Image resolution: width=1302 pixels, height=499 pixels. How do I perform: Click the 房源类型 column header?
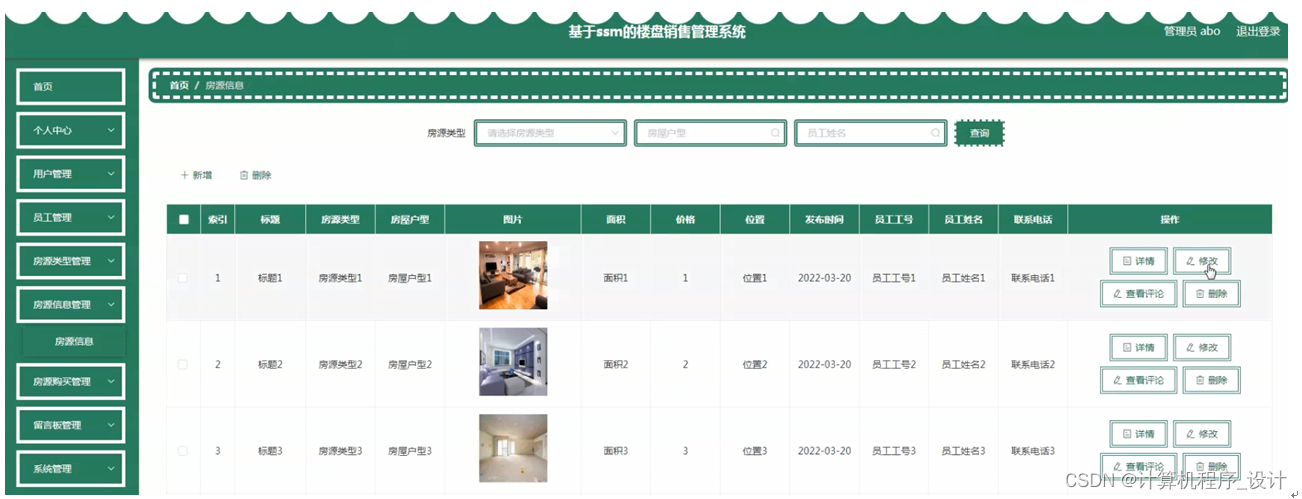(x=340, y=220)
